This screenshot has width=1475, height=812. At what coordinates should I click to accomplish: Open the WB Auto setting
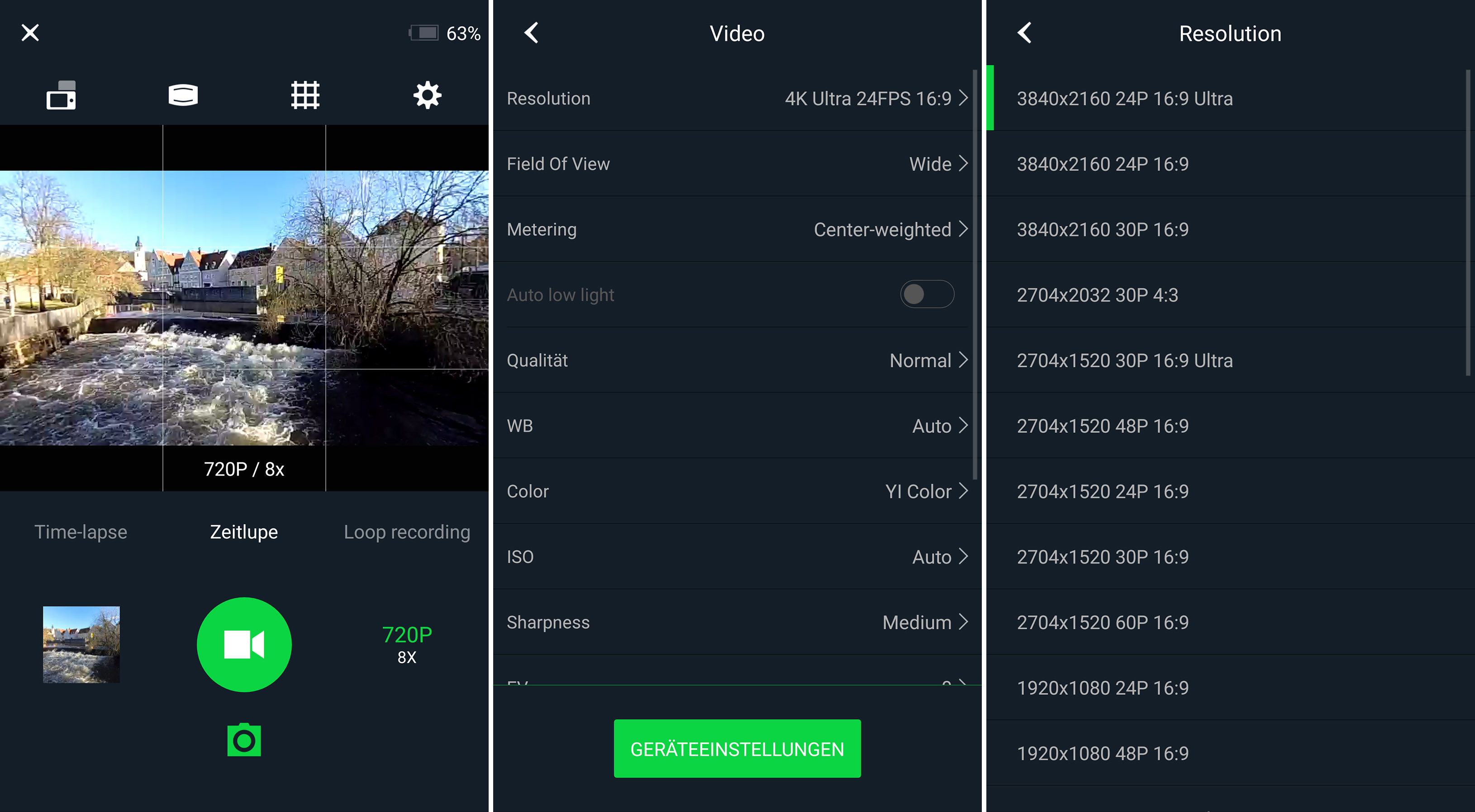736,426
